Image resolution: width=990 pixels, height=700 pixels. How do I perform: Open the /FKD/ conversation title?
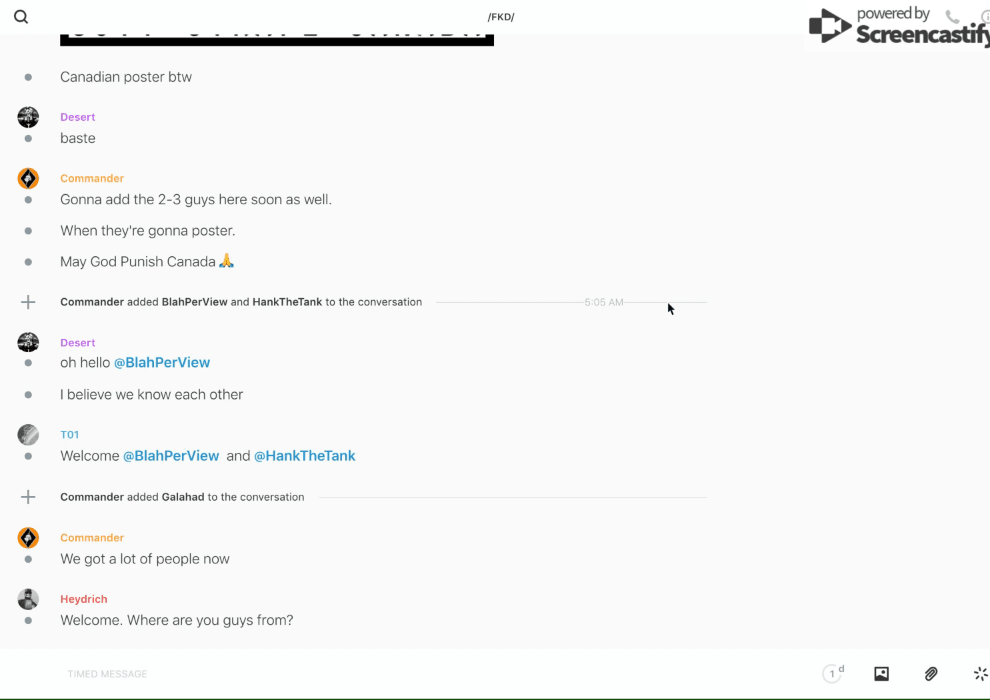tap(501, 17)
